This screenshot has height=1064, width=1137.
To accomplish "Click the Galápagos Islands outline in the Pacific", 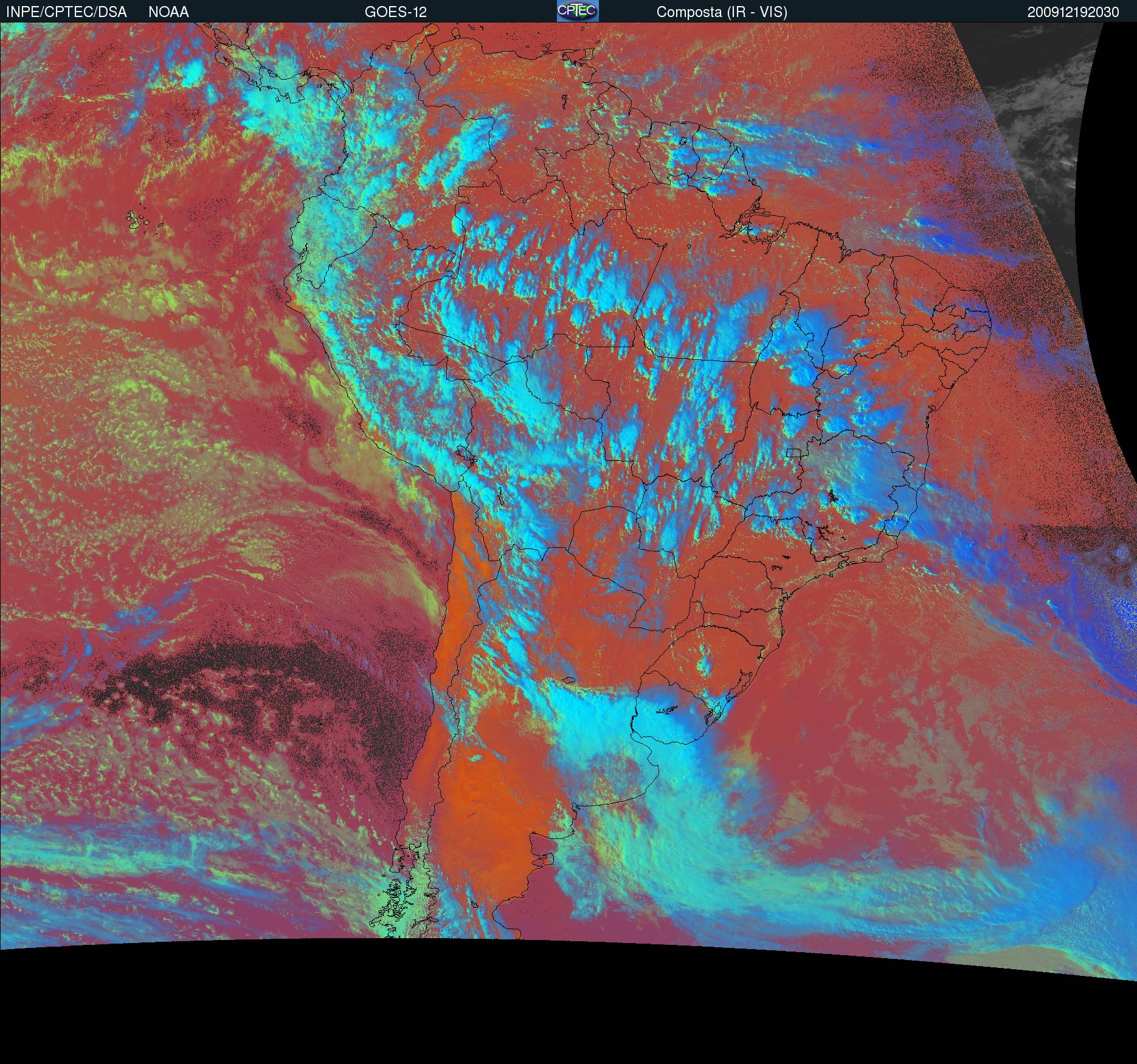I will coord(139,220).
